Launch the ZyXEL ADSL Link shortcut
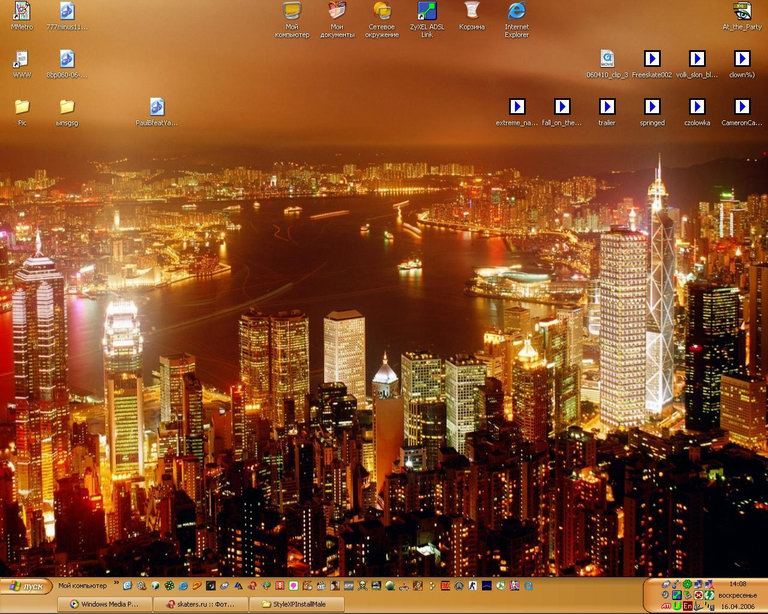This screenshot has height=614, width=768. (427, 12)
